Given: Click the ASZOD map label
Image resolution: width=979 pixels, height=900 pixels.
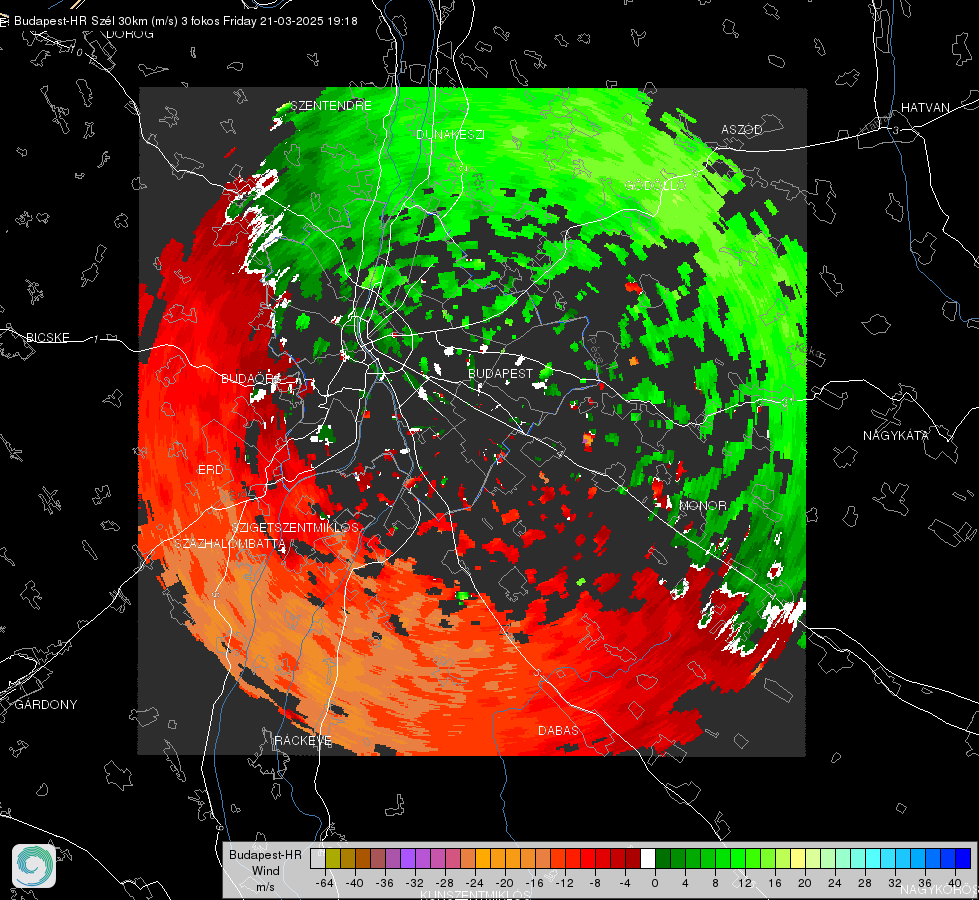Looking at the screenshot, I should click(x=742, y=129).
